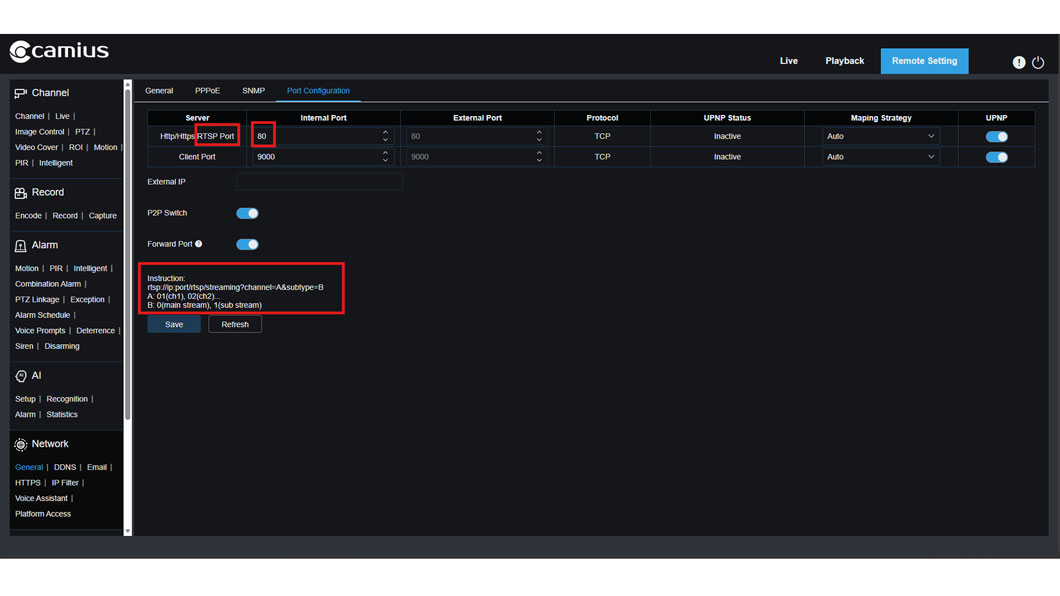
Task: Open Mapping Strategy dropdown for Client Port row
Action: [x=881, y=156]
